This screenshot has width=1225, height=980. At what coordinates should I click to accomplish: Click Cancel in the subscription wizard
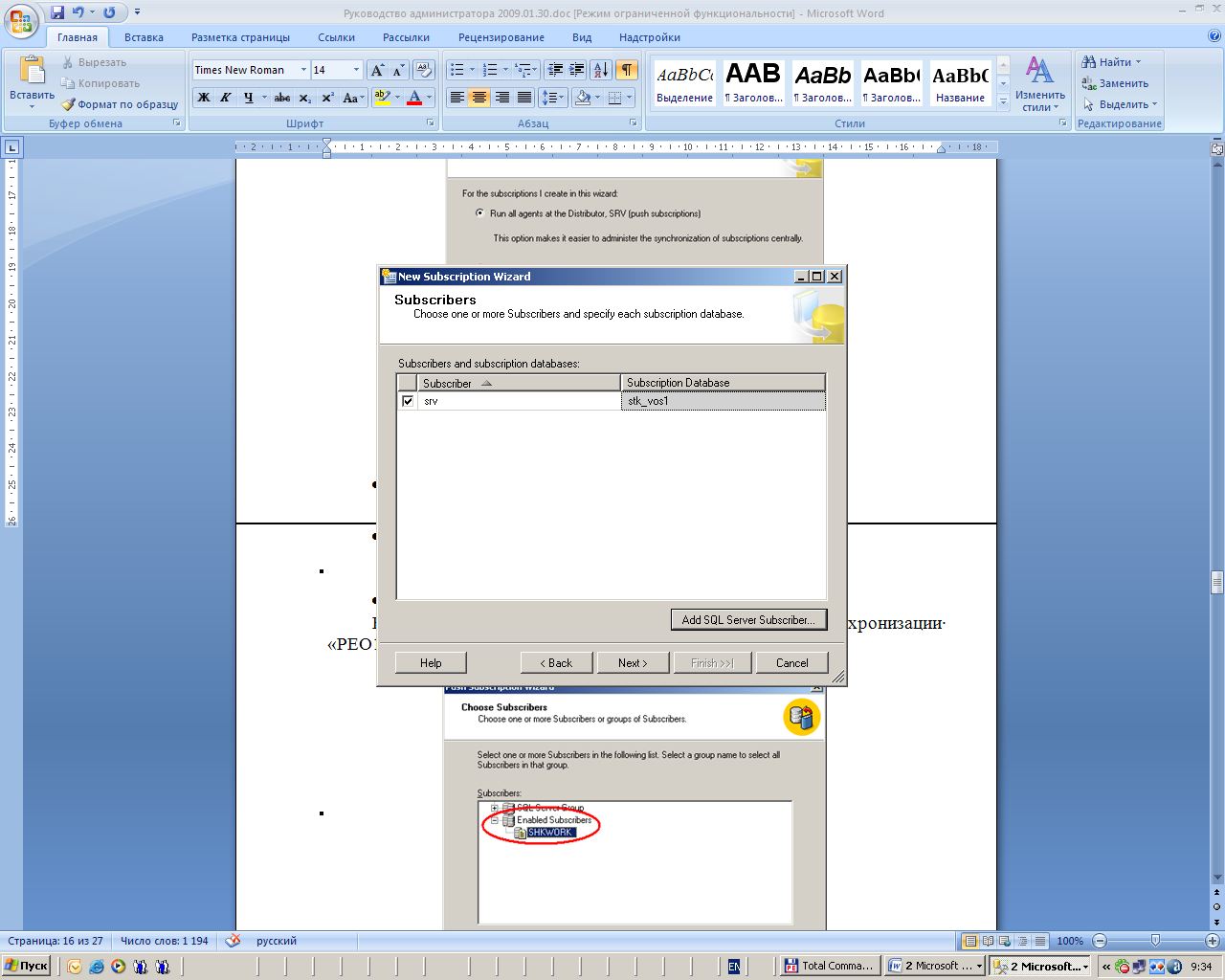[791, 663]
